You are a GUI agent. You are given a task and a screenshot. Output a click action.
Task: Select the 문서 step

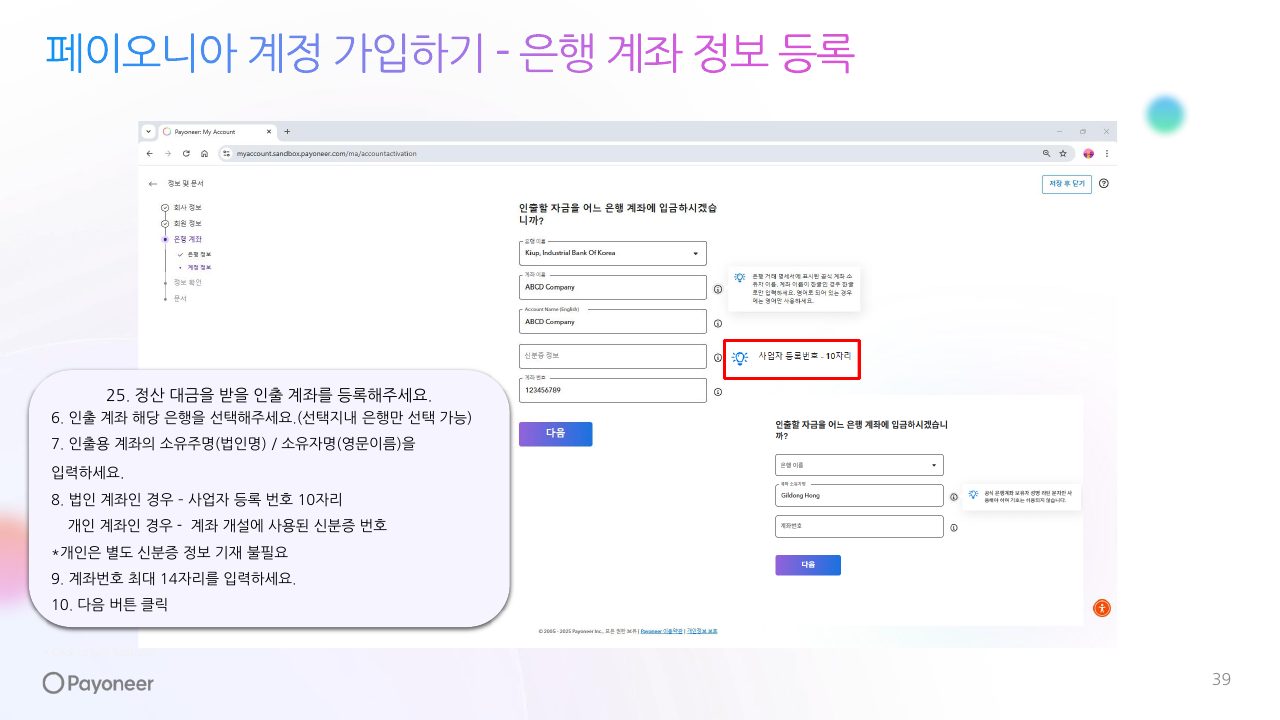coord(180,298)
